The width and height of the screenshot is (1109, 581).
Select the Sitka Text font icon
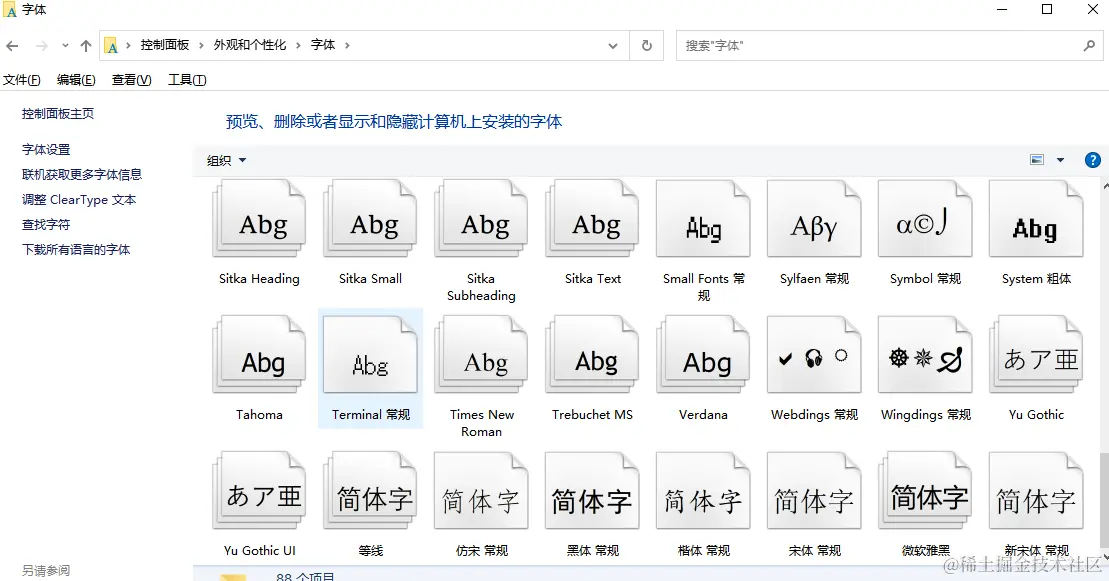(x=593, y=219)
